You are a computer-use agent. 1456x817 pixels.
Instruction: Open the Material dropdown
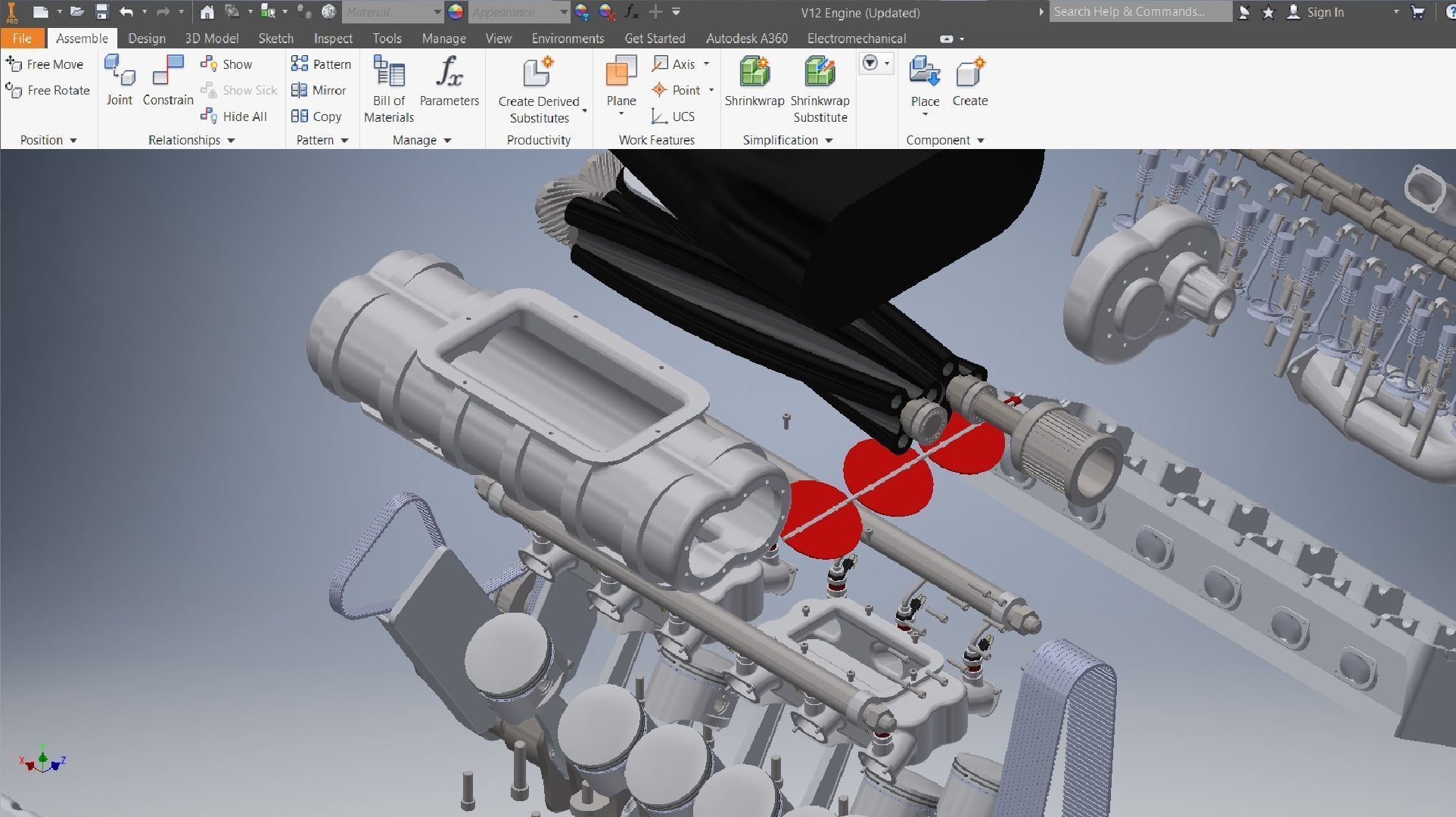pyautogui.click(x=393, y=12)
